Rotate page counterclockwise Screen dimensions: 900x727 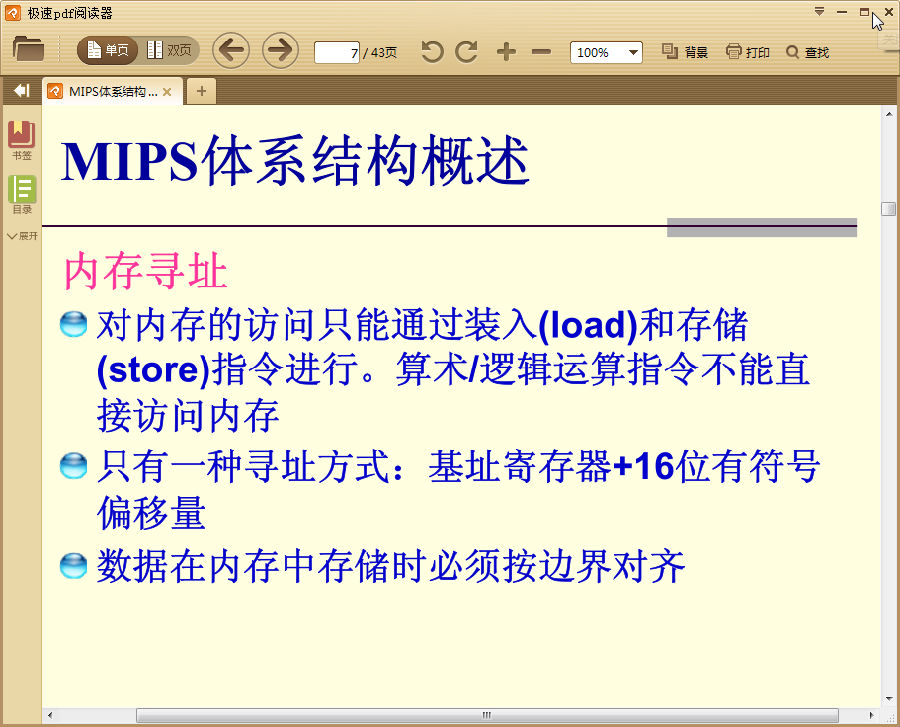[432, 52]
